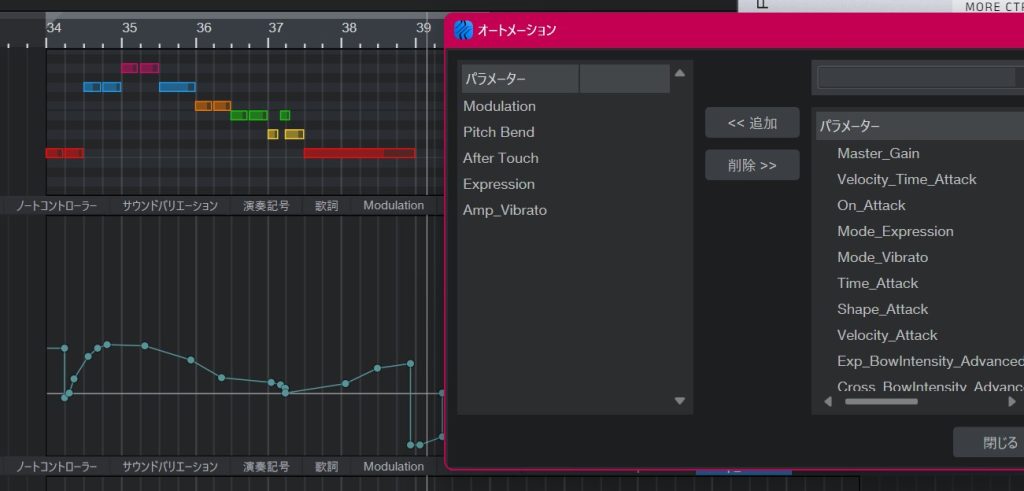
Task: Click the left arrow of the horizontal scrollbar
Action: (x=828, y=401)
